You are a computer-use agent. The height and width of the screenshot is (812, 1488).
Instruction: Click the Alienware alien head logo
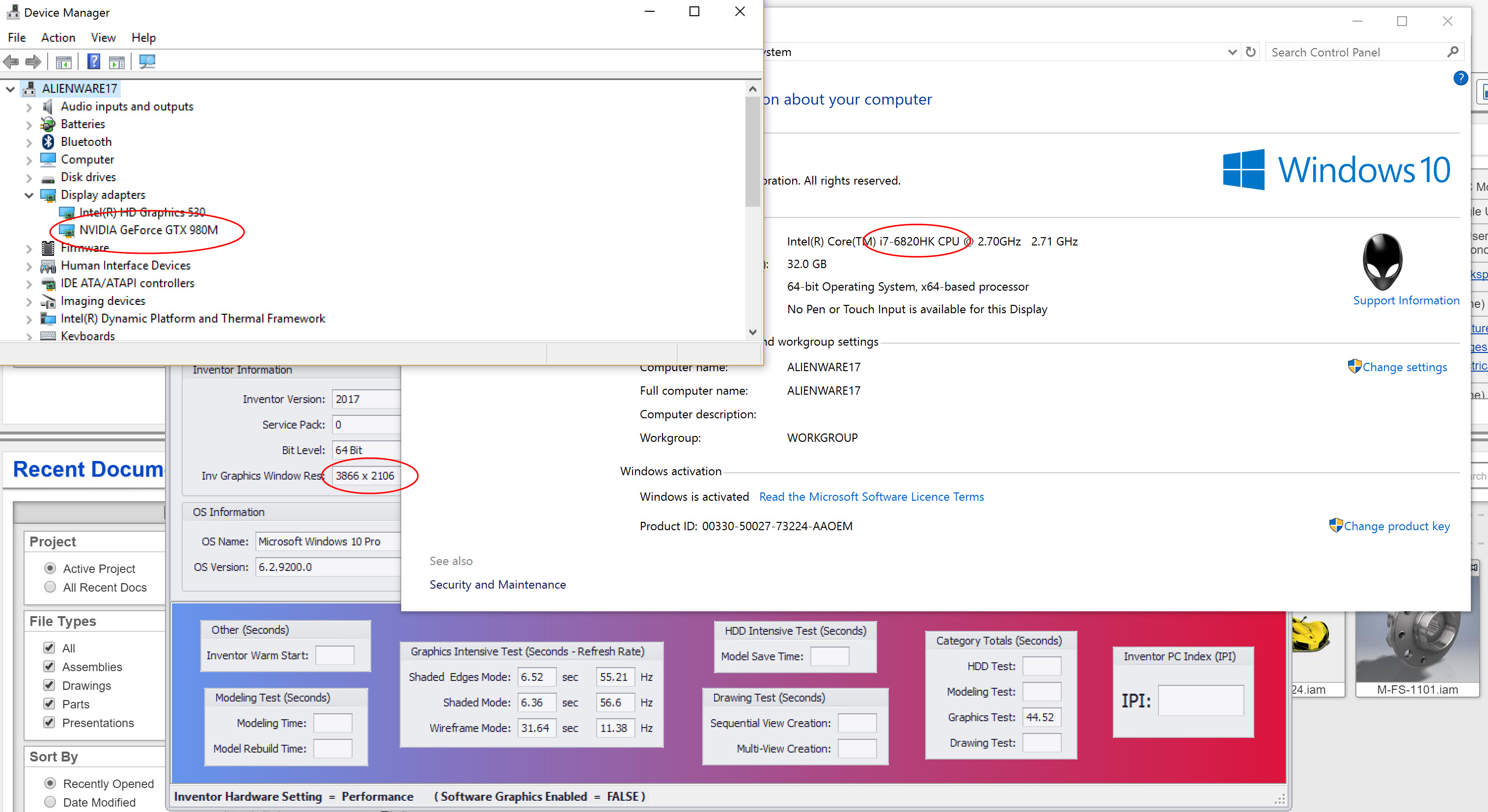(1382, 262)
